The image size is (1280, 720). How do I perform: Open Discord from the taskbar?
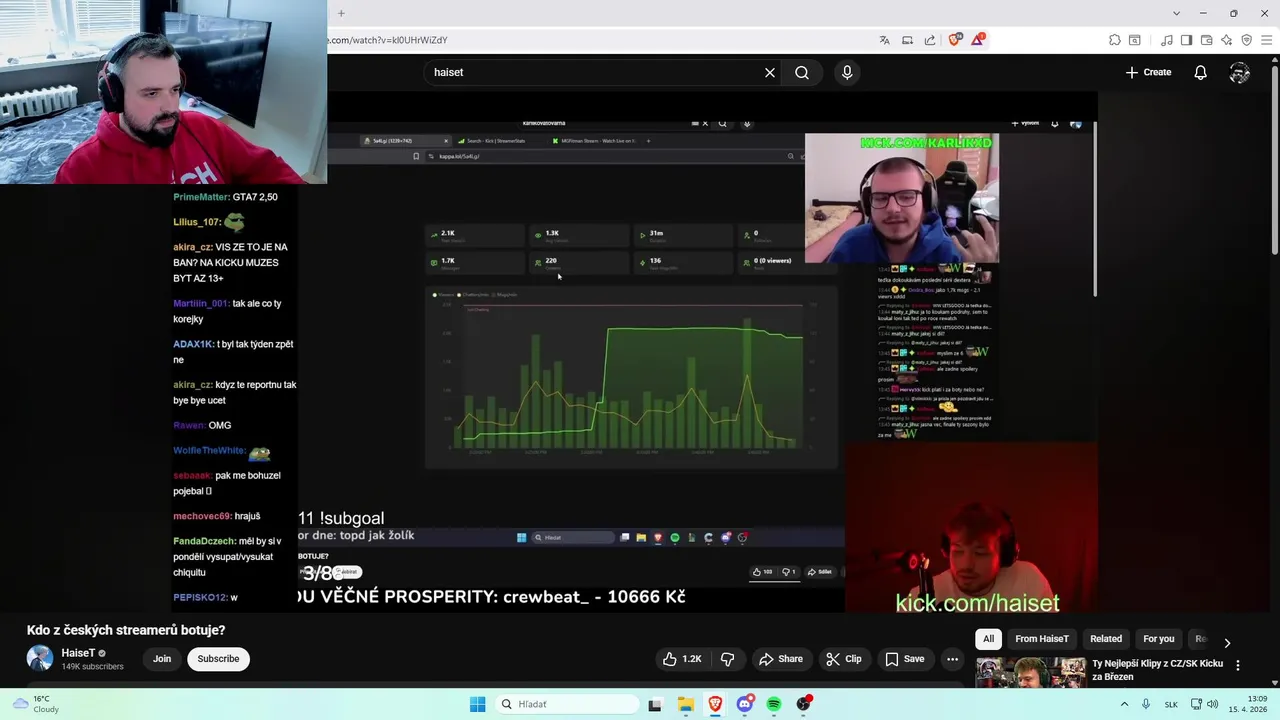[x=745, y=704]
